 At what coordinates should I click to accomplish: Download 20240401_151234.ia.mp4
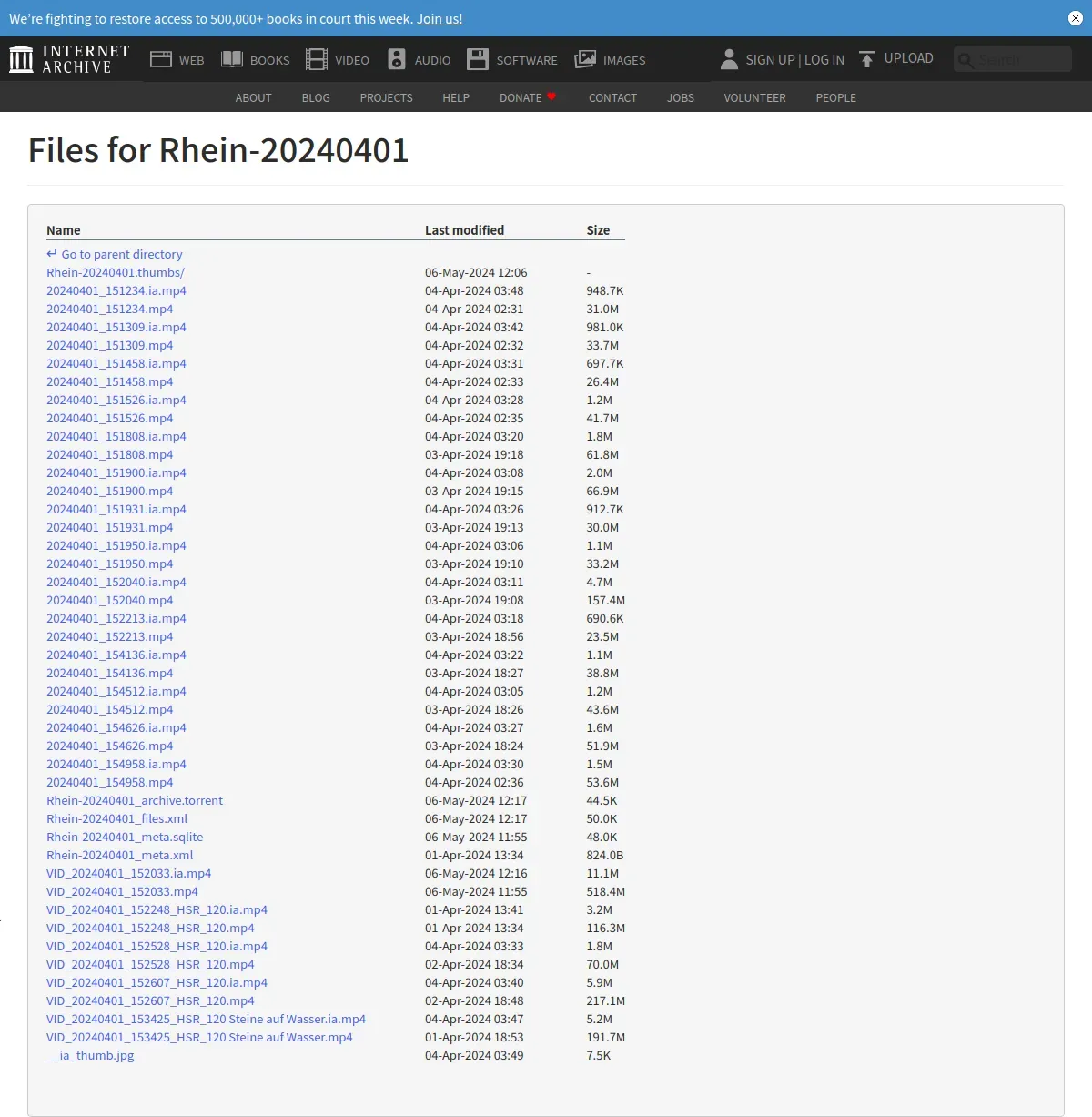coord(116,290)
